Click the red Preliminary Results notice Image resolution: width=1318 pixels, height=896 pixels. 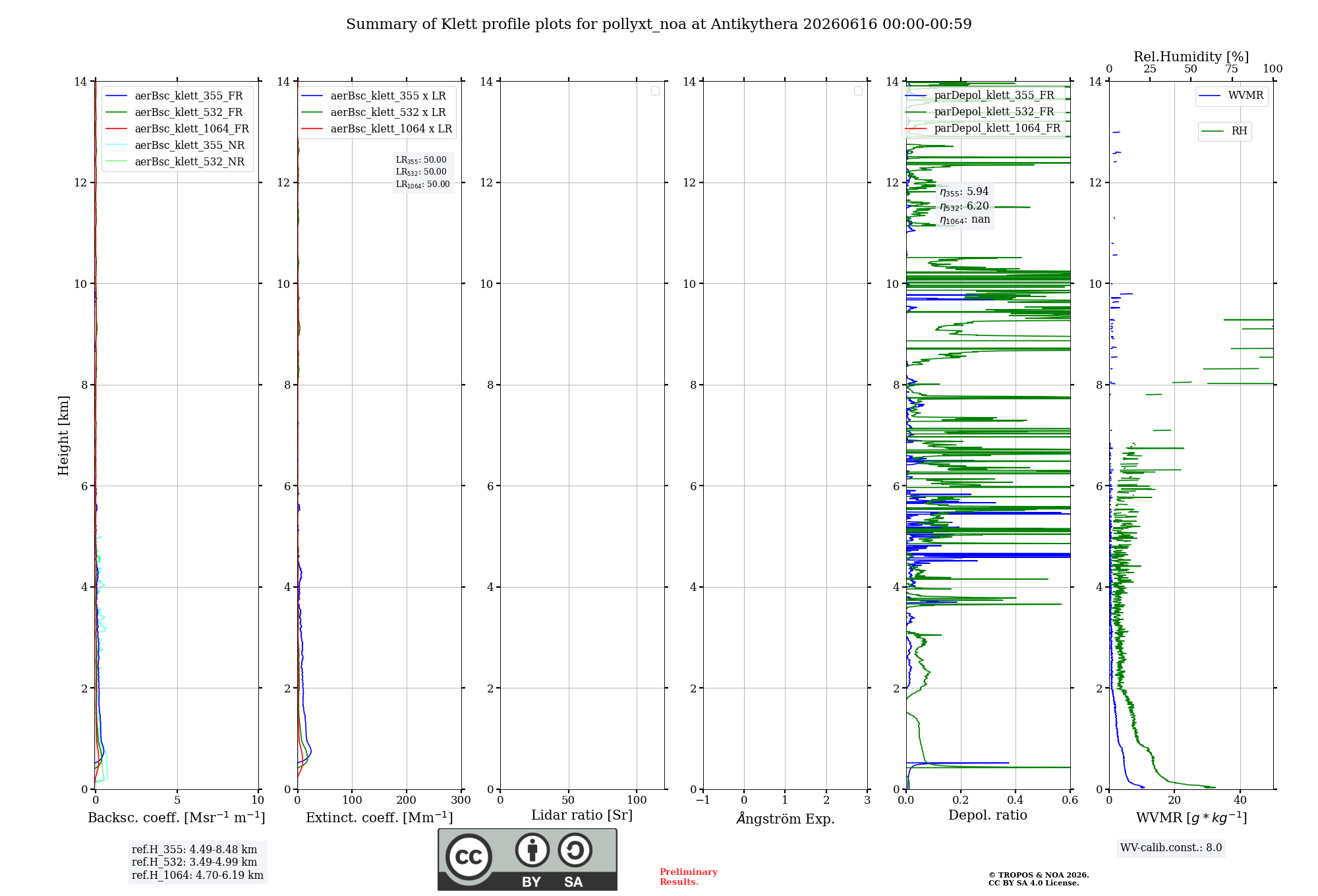pyautogui.click(x=689, y=877)
